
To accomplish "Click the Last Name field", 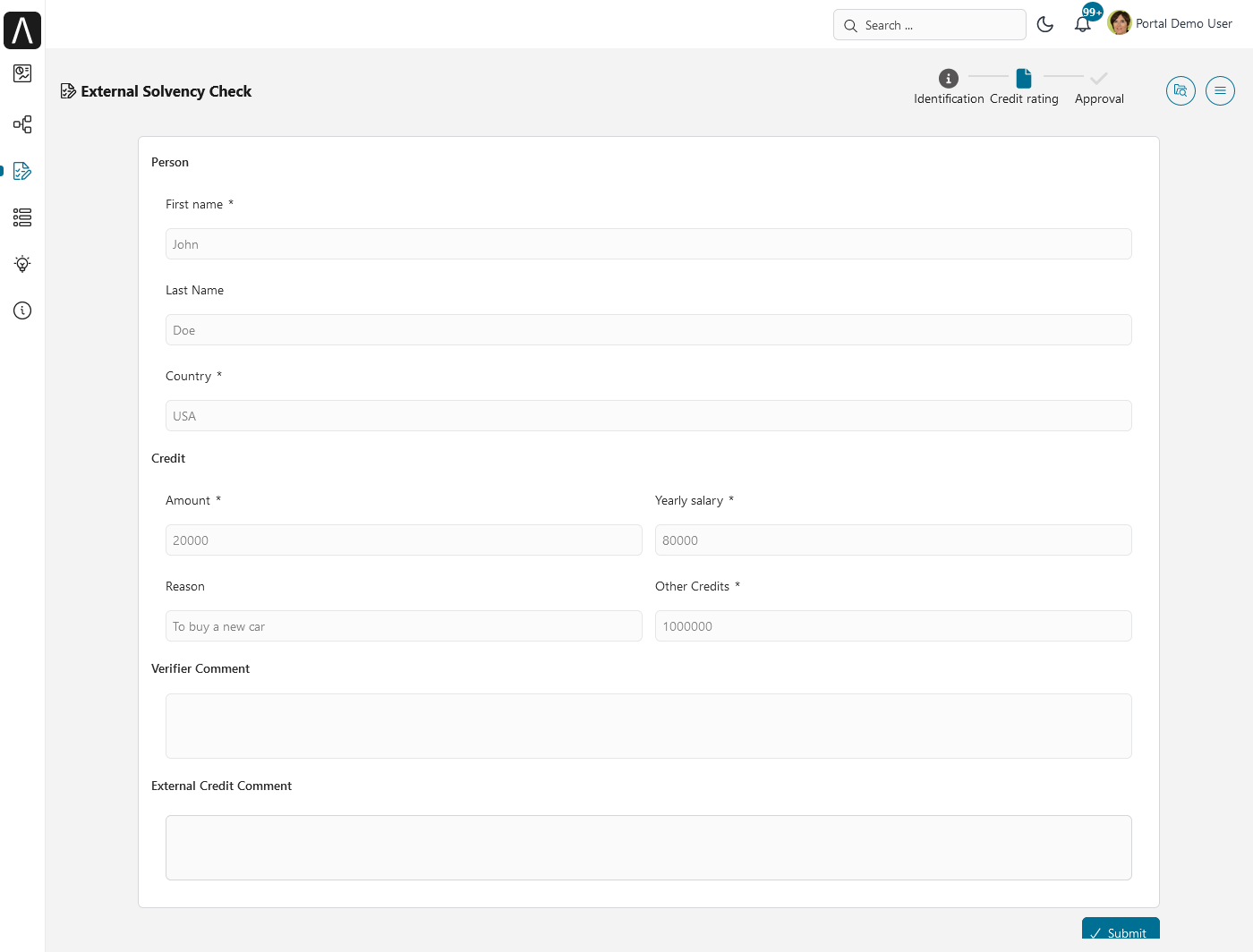I will (649, 330).
